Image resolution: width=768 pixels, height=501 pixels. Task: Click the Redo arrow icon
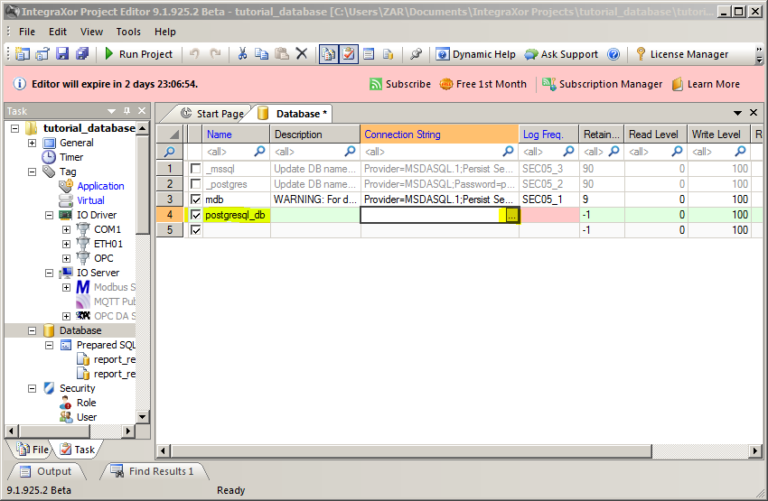coord(215,54)
